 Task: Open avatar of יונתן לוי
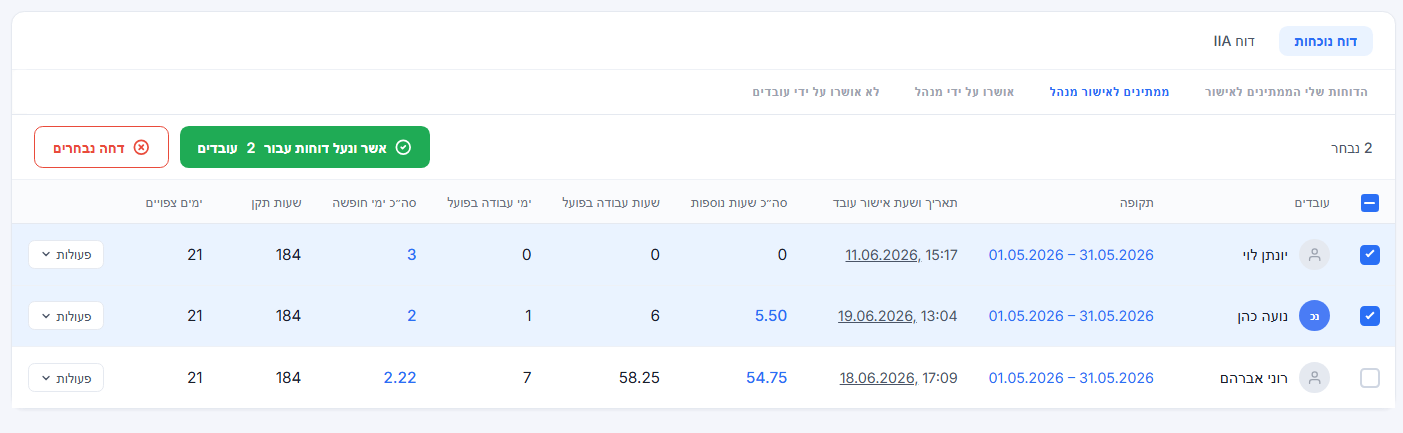click(1314, 255)
